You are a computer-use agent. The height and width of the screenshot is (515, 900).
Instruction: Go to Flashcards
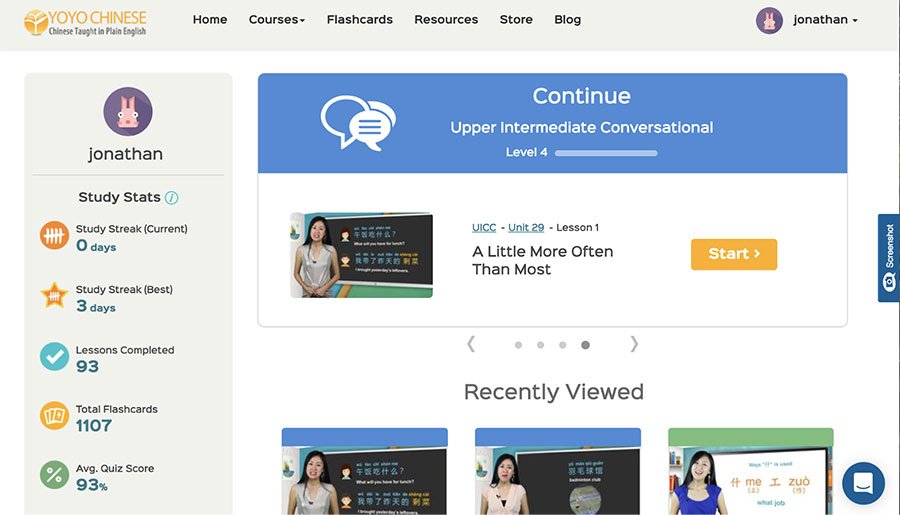click(x=359, y=20)
